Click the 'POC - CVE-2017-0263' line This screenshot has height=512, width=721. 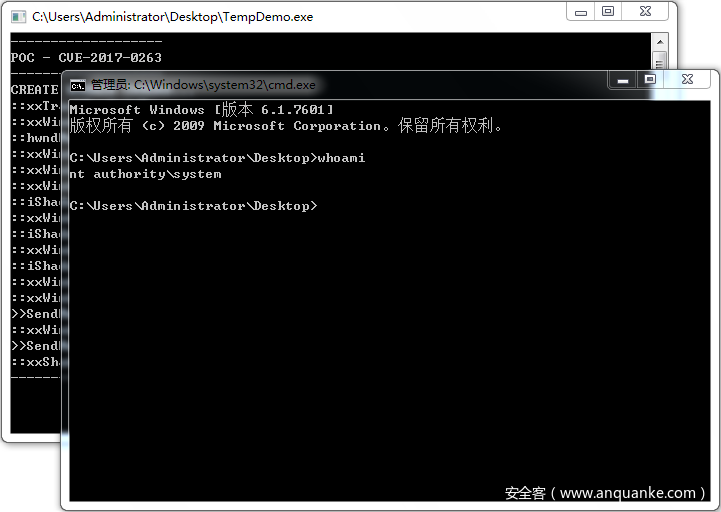(x=86, y=58)
